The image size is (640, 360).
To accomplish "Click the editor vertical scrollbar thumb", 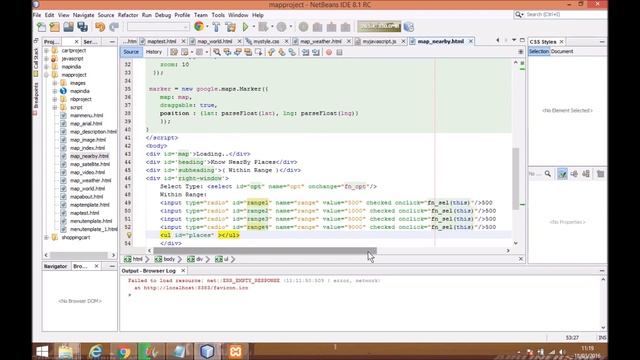I will (x=516, y=178).
